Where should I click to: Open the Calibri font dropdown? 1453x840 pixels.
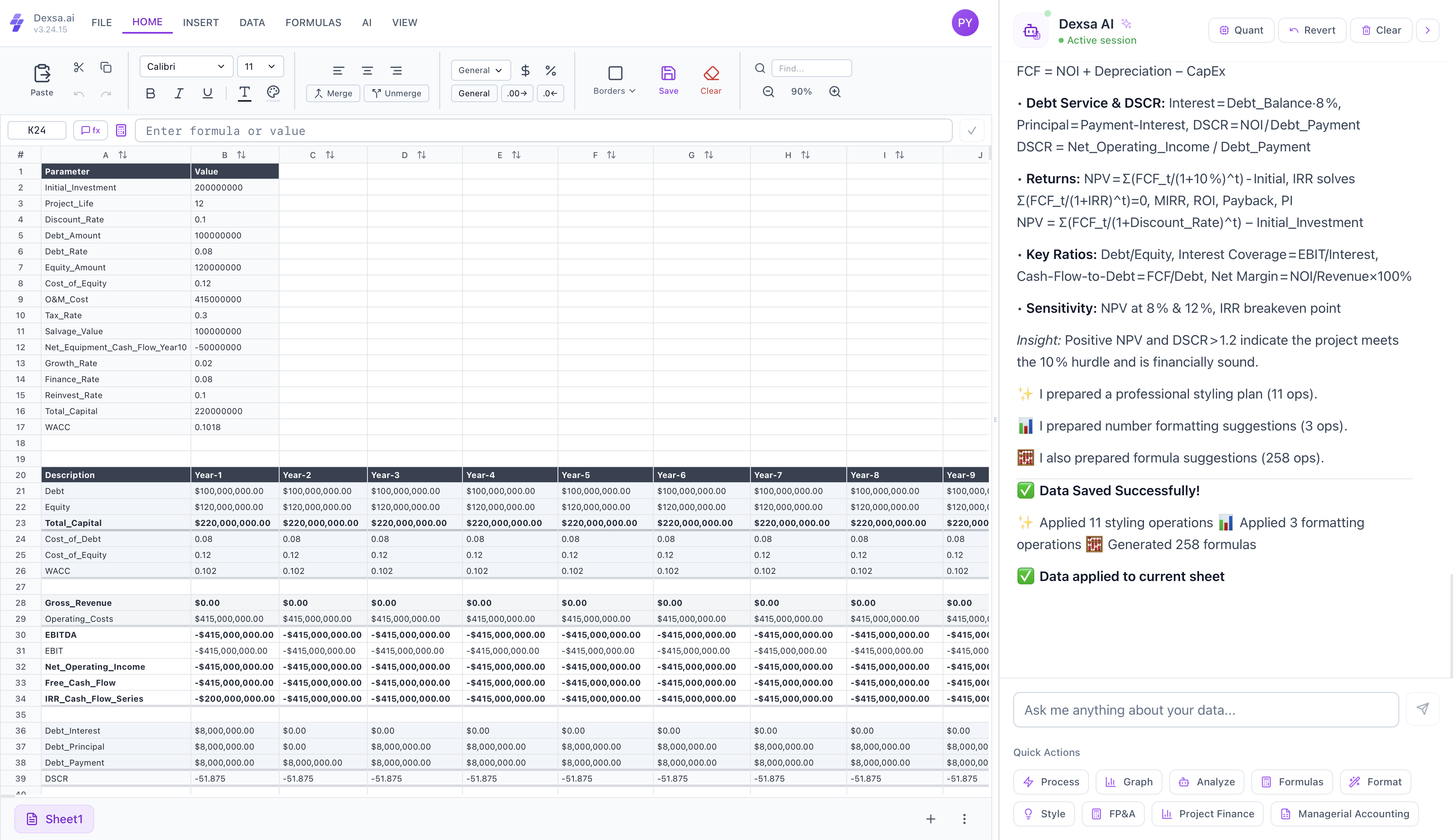186,67
